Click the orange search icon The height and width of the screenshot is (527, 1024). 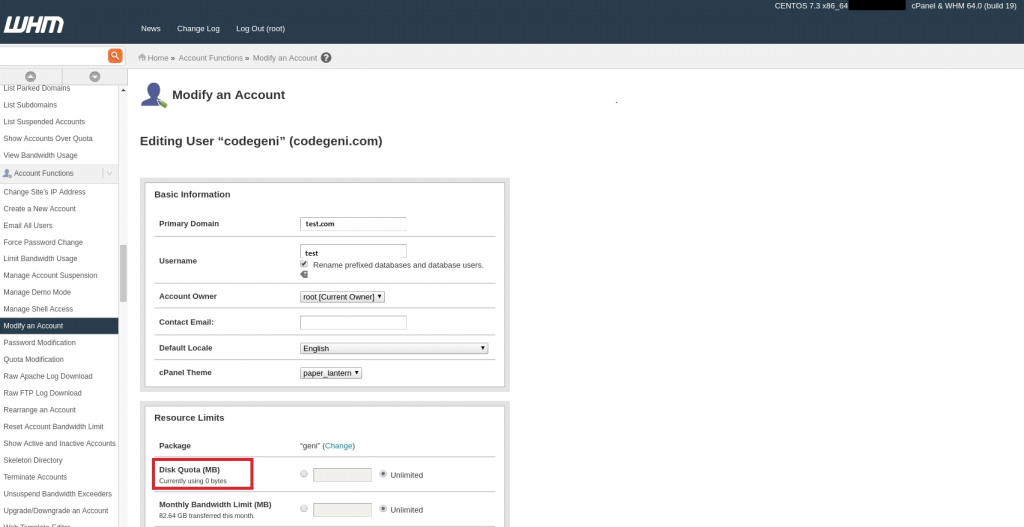[x=115, y=56]
